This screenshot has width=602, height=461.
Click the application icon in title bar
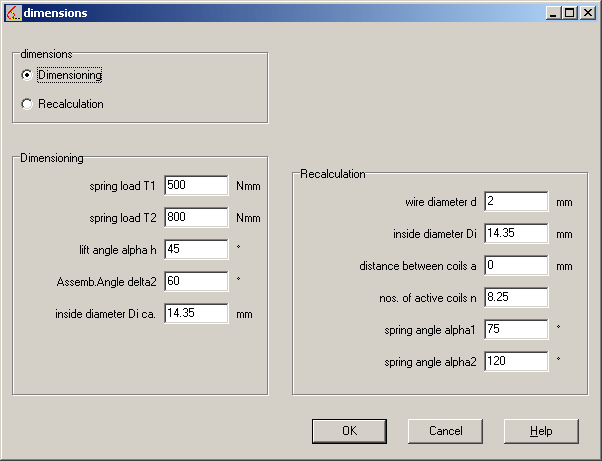point(12,13)
